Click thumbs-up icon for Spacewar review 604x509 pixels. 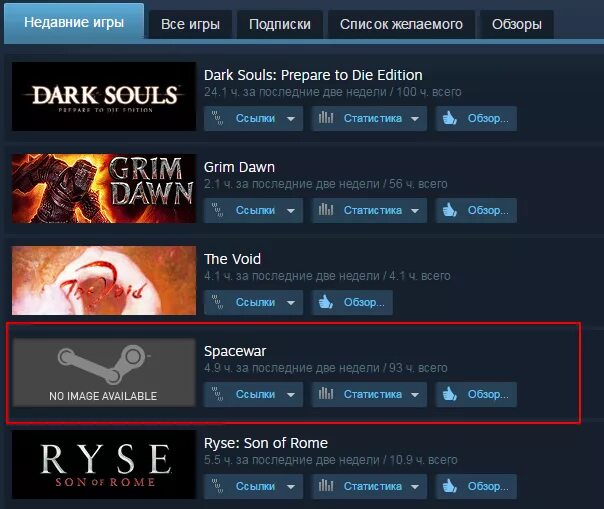[450, 394]
